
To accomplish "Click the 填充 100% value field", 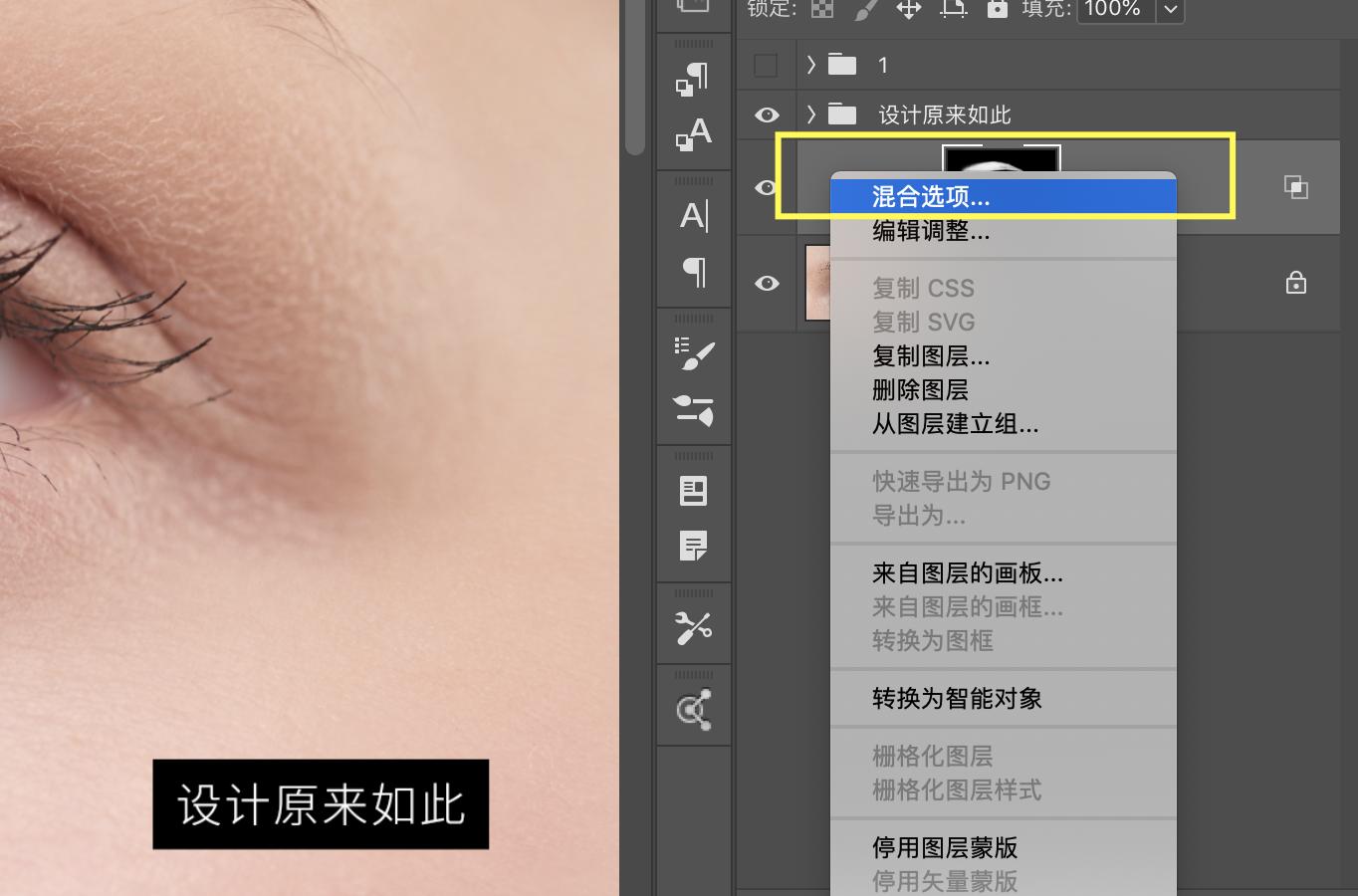I will pos(1114,10).
